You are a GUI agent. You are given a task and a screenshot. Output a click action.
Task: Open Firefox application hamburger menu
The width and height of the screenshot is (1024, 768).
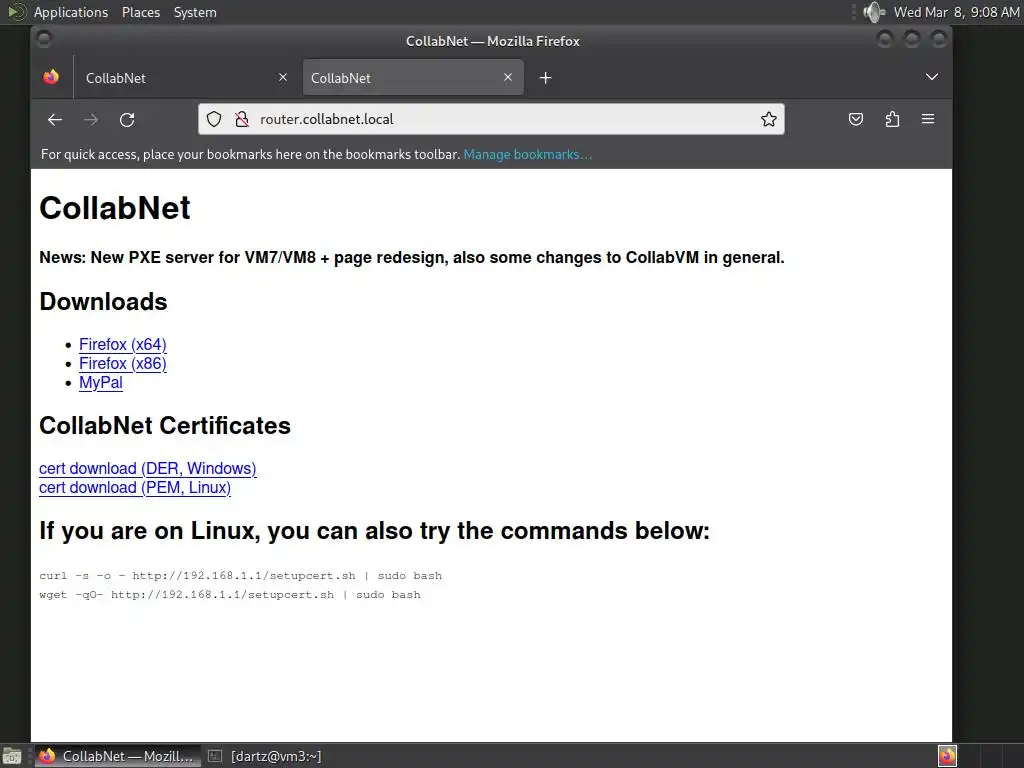[x=928, y=119]
